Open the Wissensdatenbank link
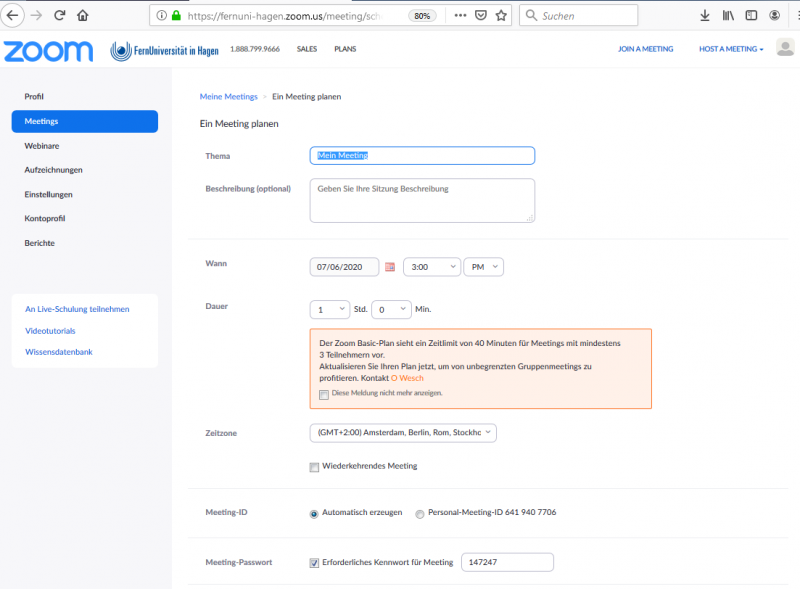Screen dimensions: 800x589 pyautogui.click(x=59, y=352)
